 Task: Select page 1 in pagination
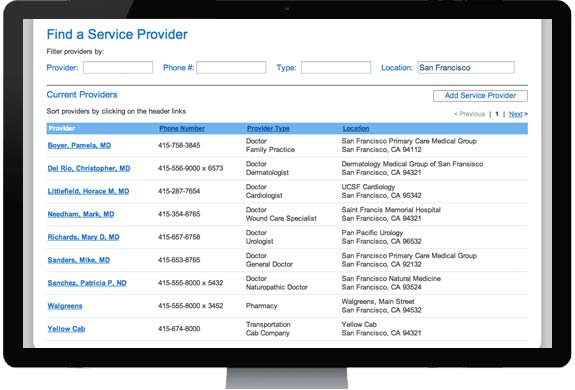pyautogui.click(x=497, y=114)
